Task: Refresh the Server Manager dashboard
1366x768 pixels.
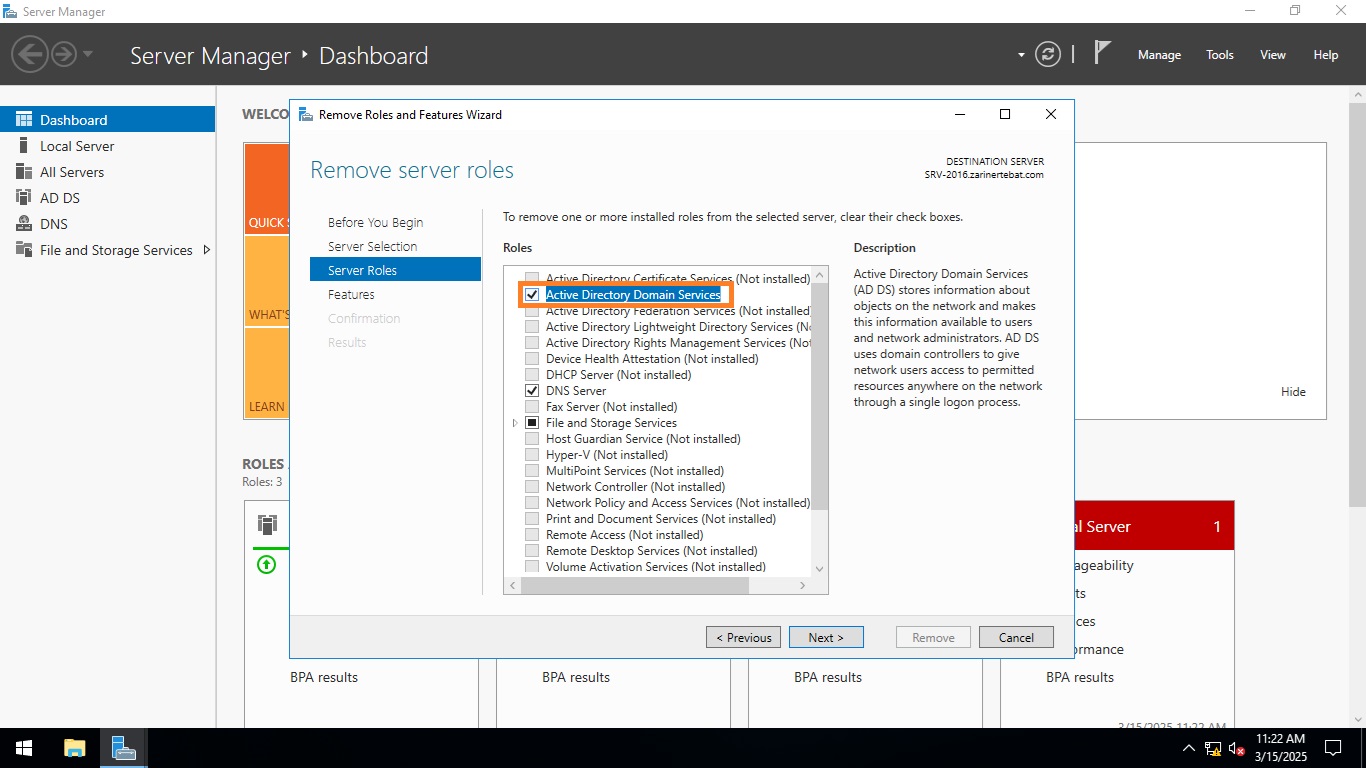Action: pos(1048,54)
